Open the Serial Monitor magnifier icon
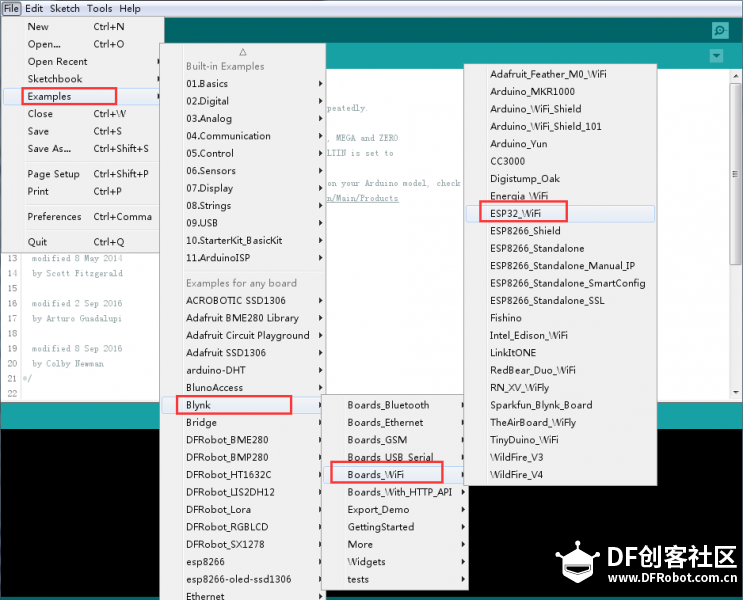The width and height of the screenshot is (743, 600). pos(720,31)
